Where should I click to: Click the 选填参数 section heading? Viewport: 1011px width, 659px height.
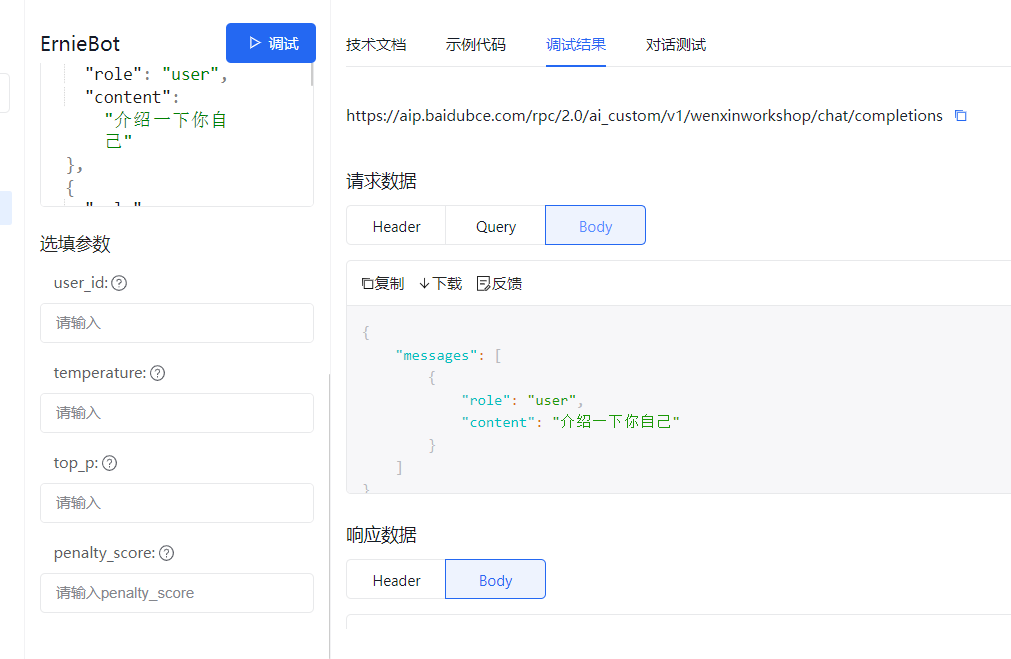tap(75, 244)
